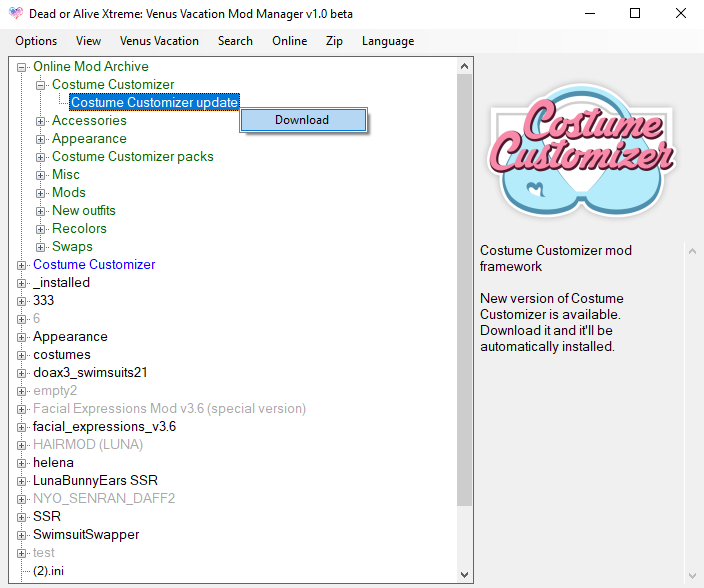This screenshot has width=704, height=588.
Task: Select the Accessories category
Action: click(89, 120)
